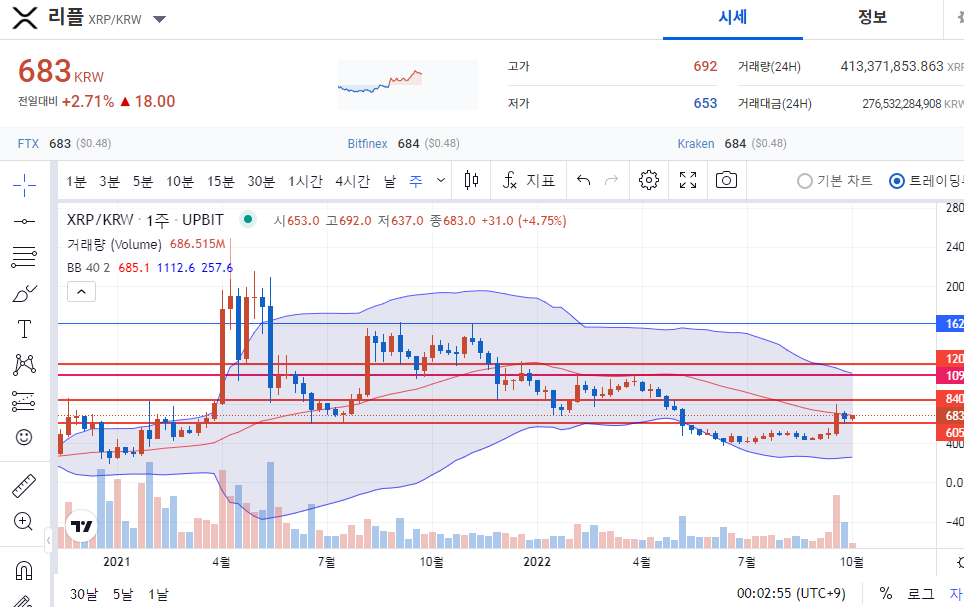The width and height of the screenshot is (964, 607).
Task: Expand the time interval dropdown chevron
Action: click(441, 180)
